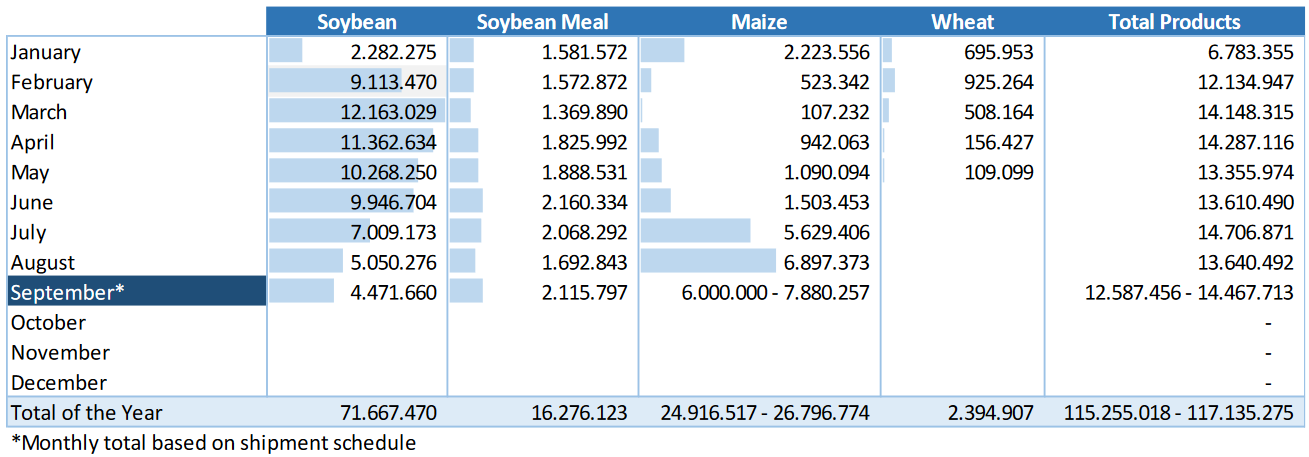Select the Wheat column header

(962, 22)
